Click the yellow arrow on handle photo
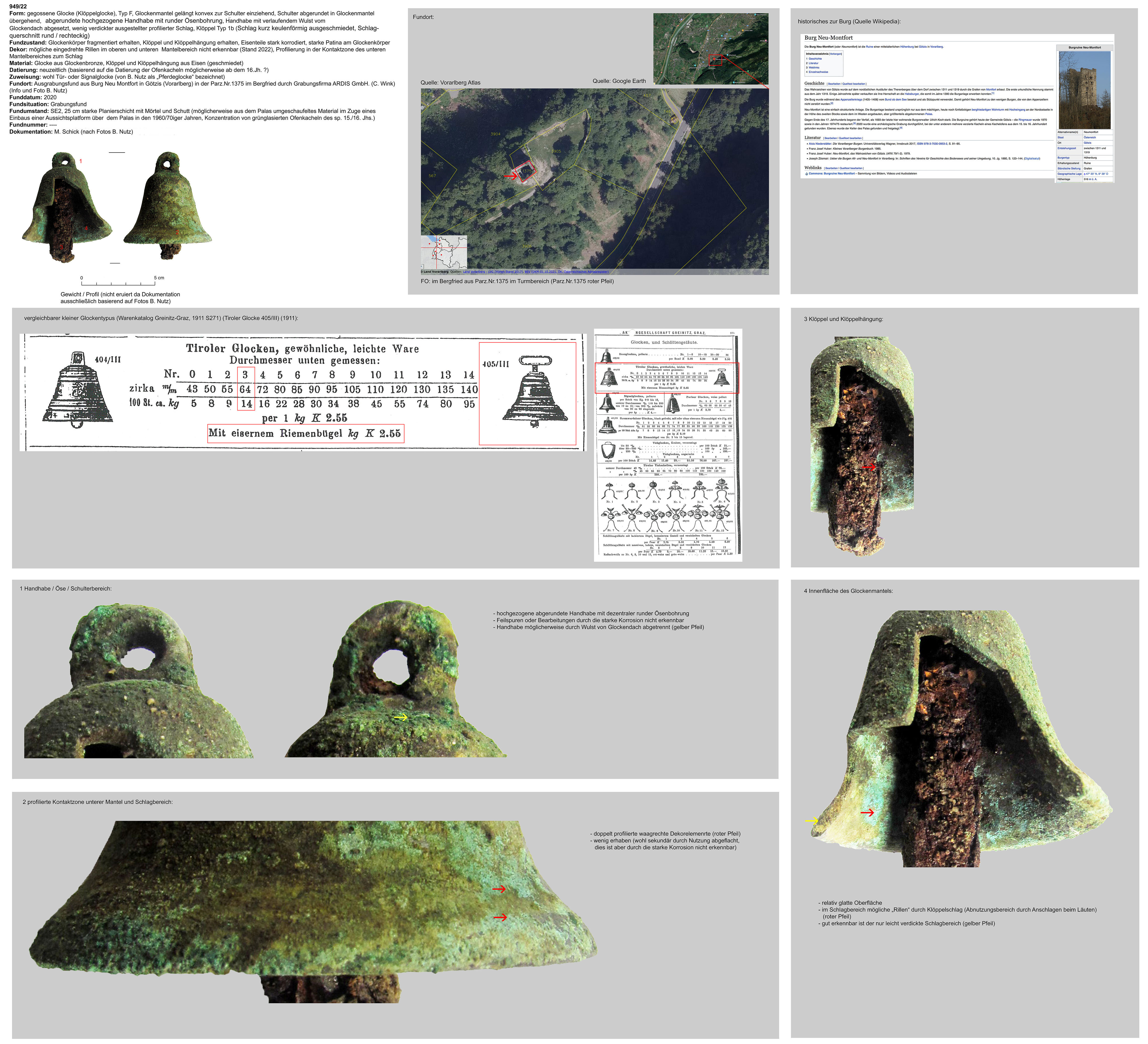Viewport: 1148px width, 1044px height. tap(401, 718)
